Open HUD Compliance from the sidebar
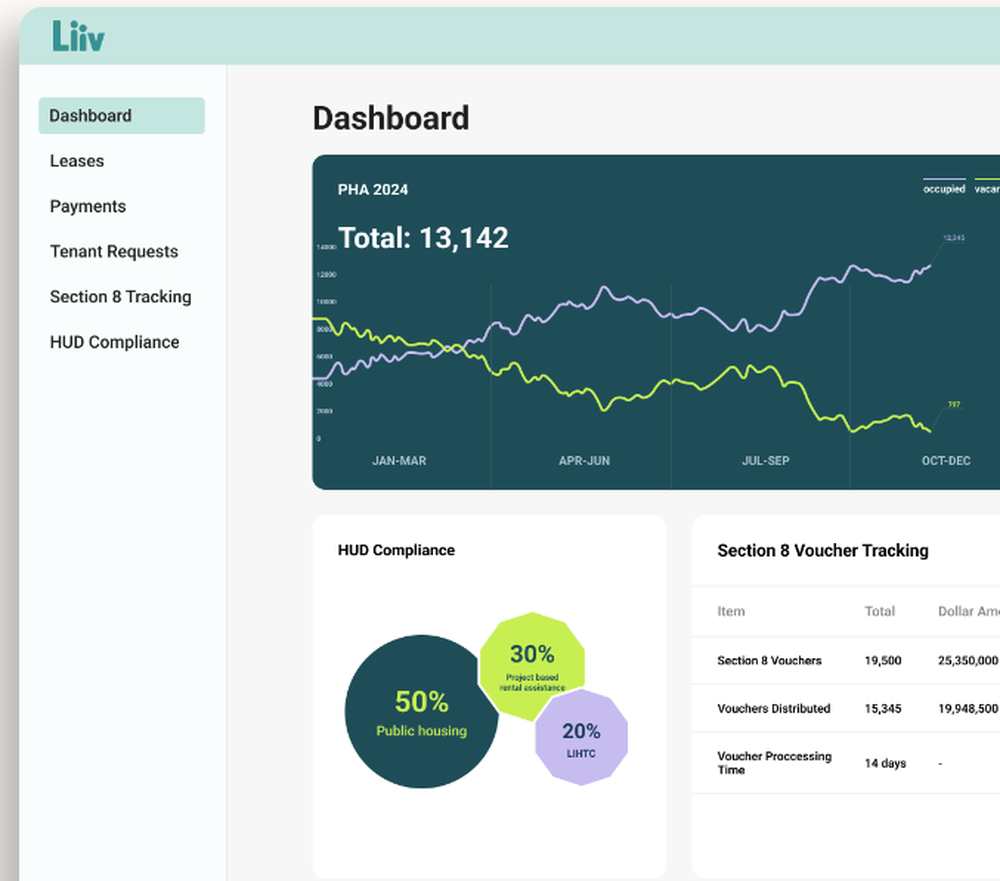This screenshot has height=881, width=1000. pos(115,342)
